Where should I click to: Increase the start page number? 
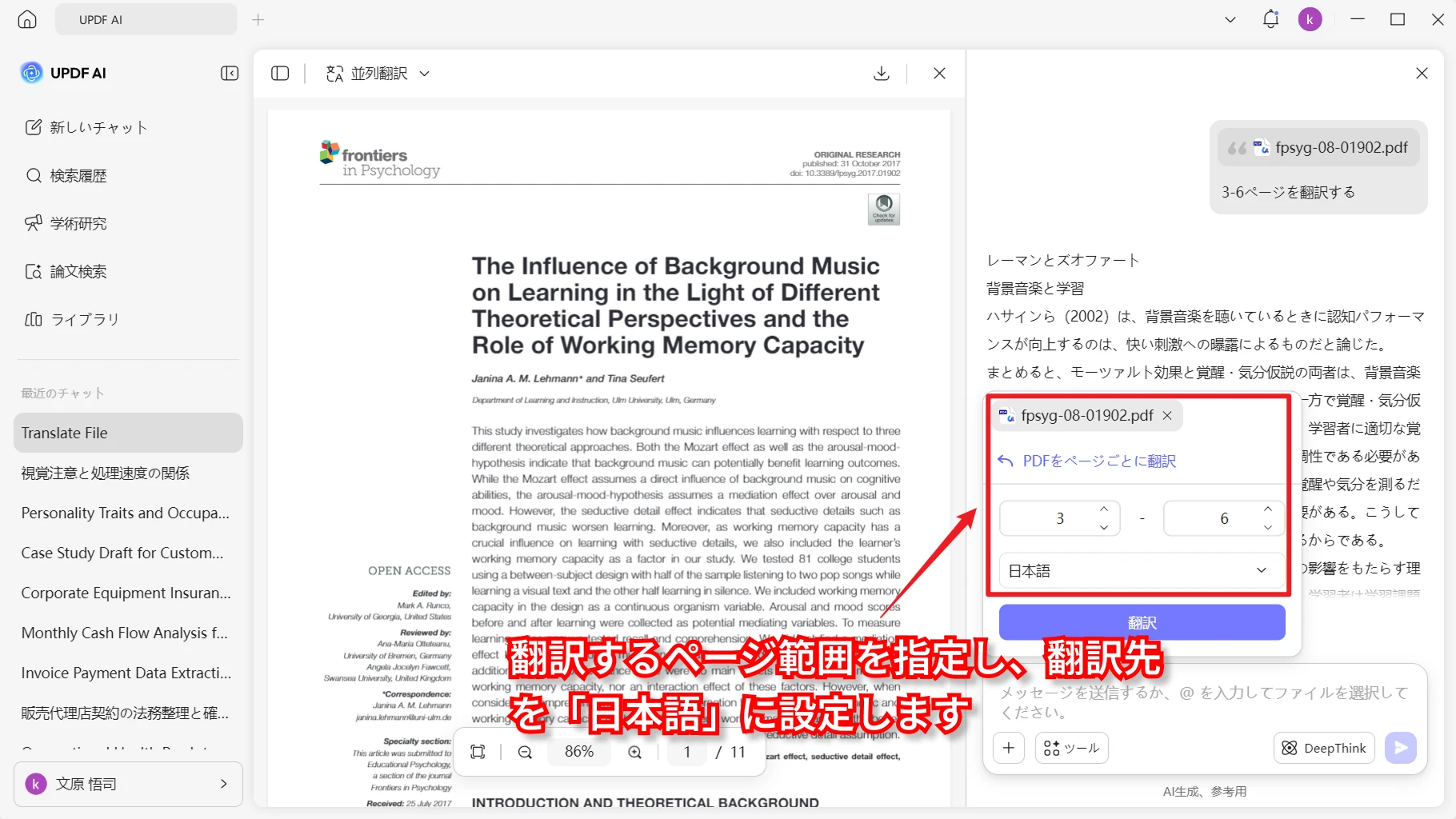click(1104, 509)
